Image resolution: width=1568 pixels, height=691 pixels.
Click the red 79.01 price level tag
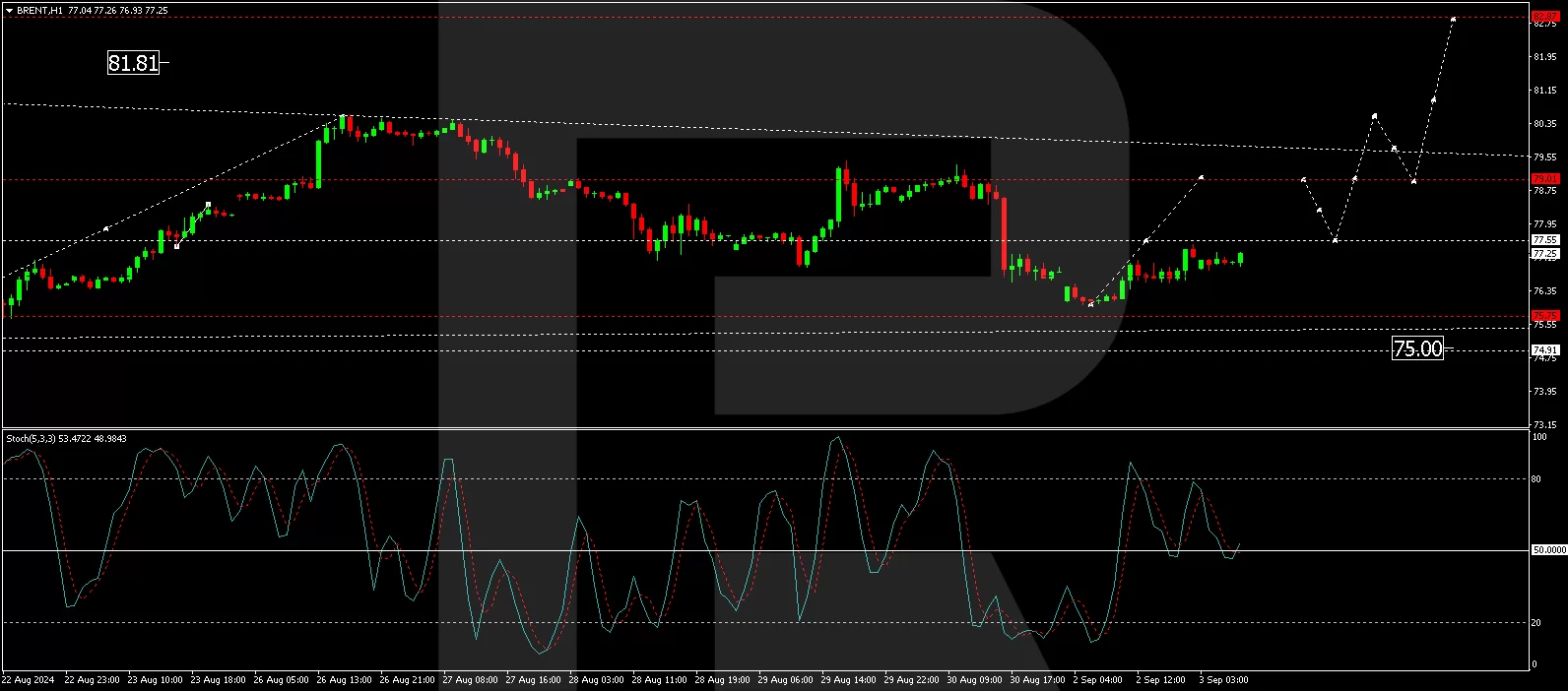point(1544,179)
